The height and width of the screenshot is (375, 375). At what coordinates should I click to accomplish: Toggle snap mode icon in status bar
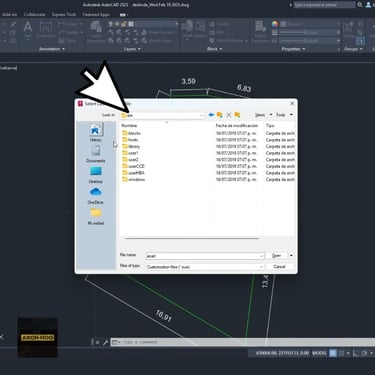[x=341, y=353]
